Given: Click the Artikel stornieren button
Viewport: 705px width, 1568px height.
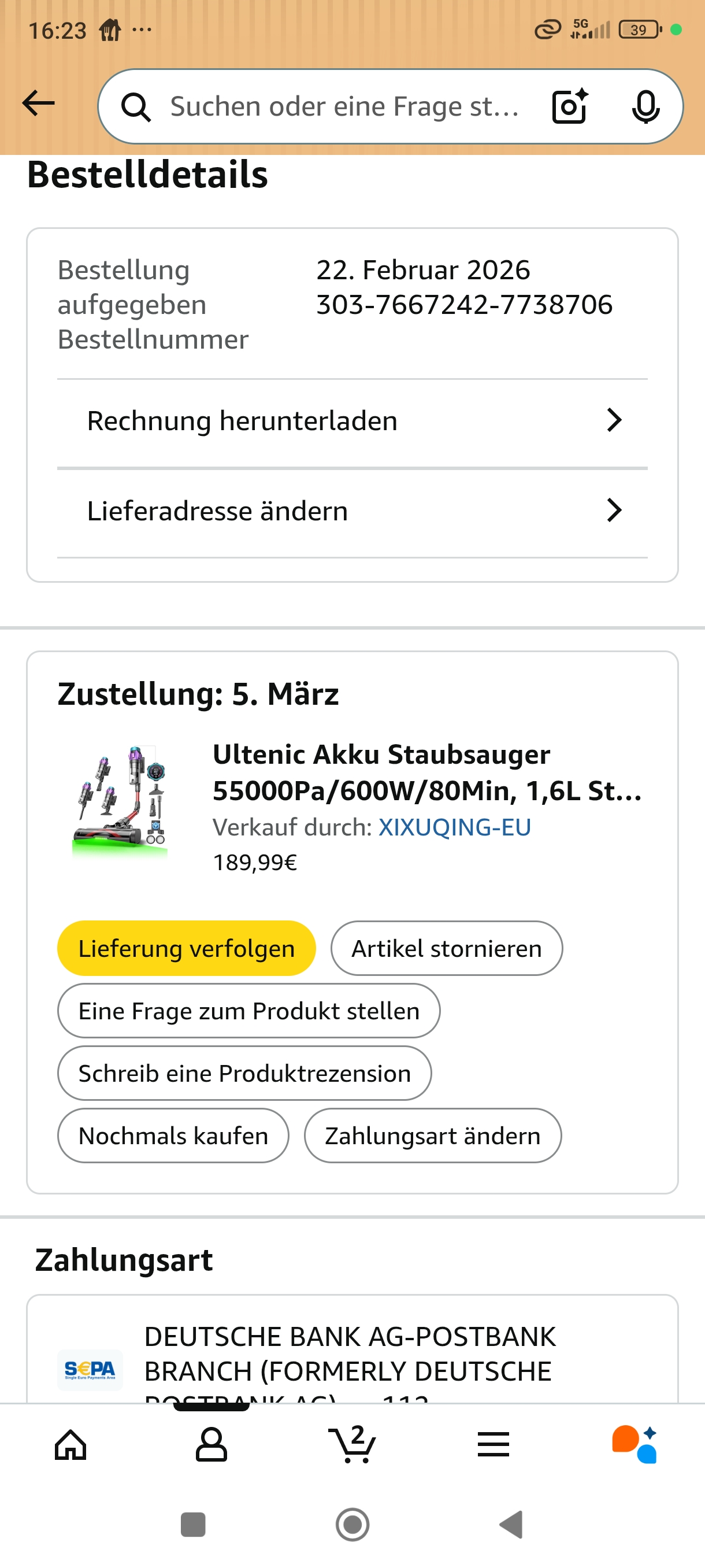Looking at the screenshot, I should [447, 948].
